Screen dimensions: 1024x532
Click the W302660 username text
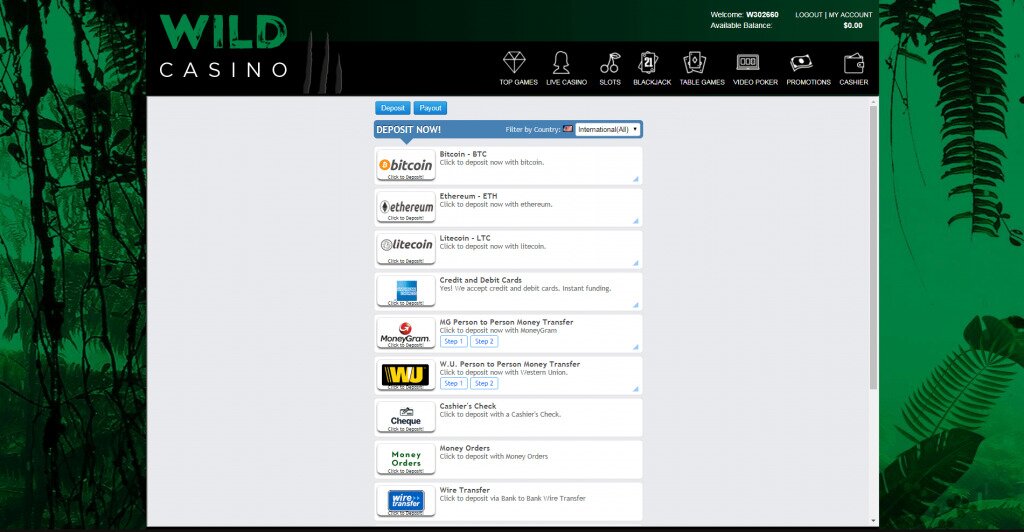point(762,14)
